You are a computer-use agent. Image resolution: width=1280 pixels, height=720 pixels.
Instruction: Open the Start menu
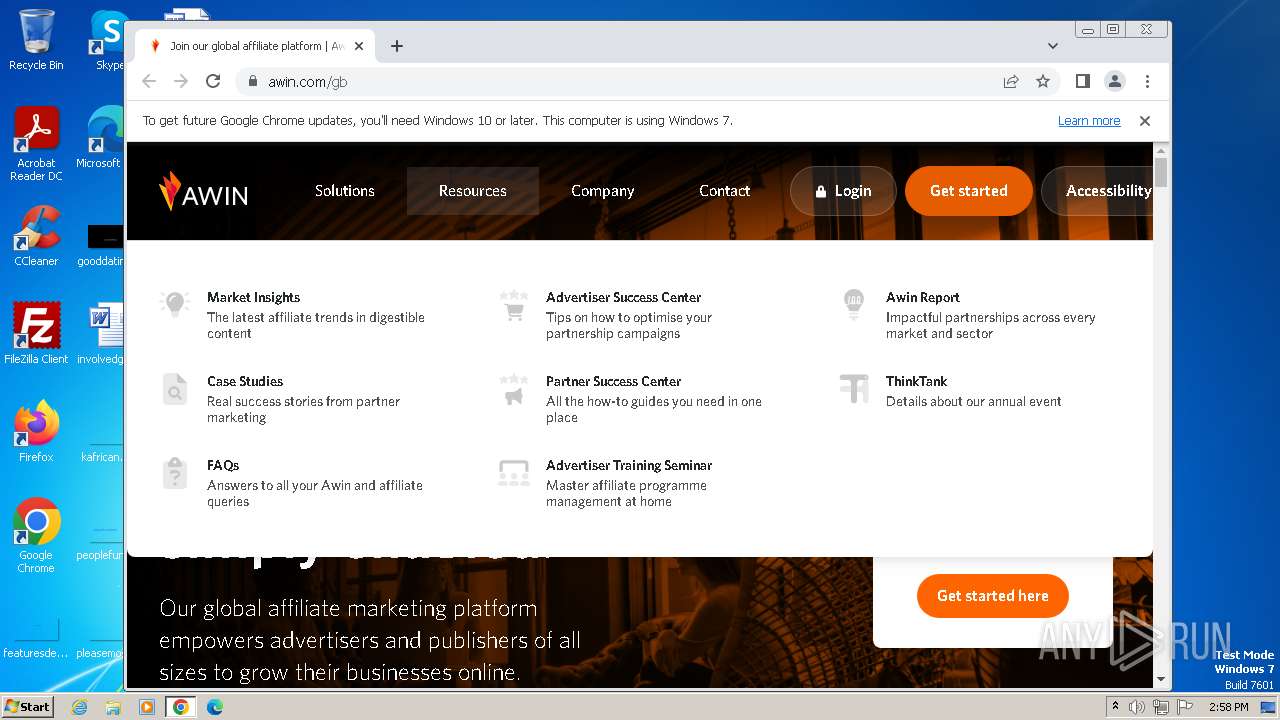coord(28,707)
